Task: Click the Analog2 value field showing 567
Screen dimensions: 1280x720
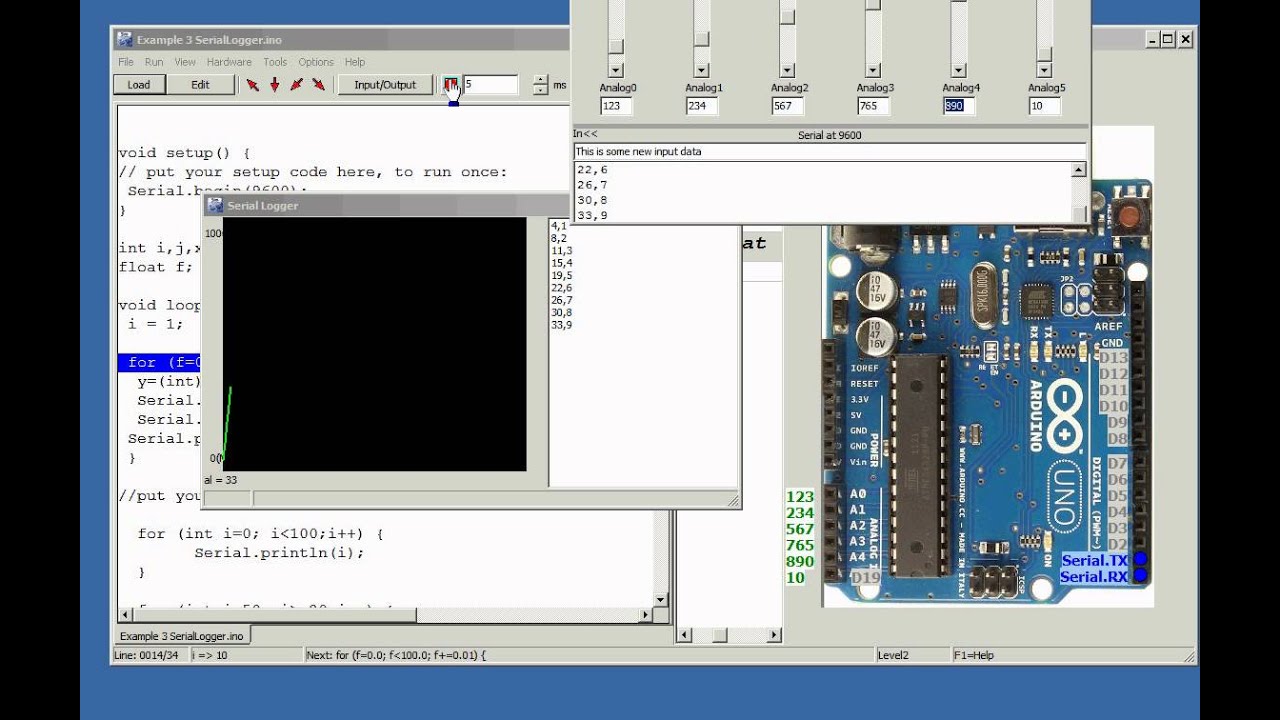Action: (x=788, y=106)
